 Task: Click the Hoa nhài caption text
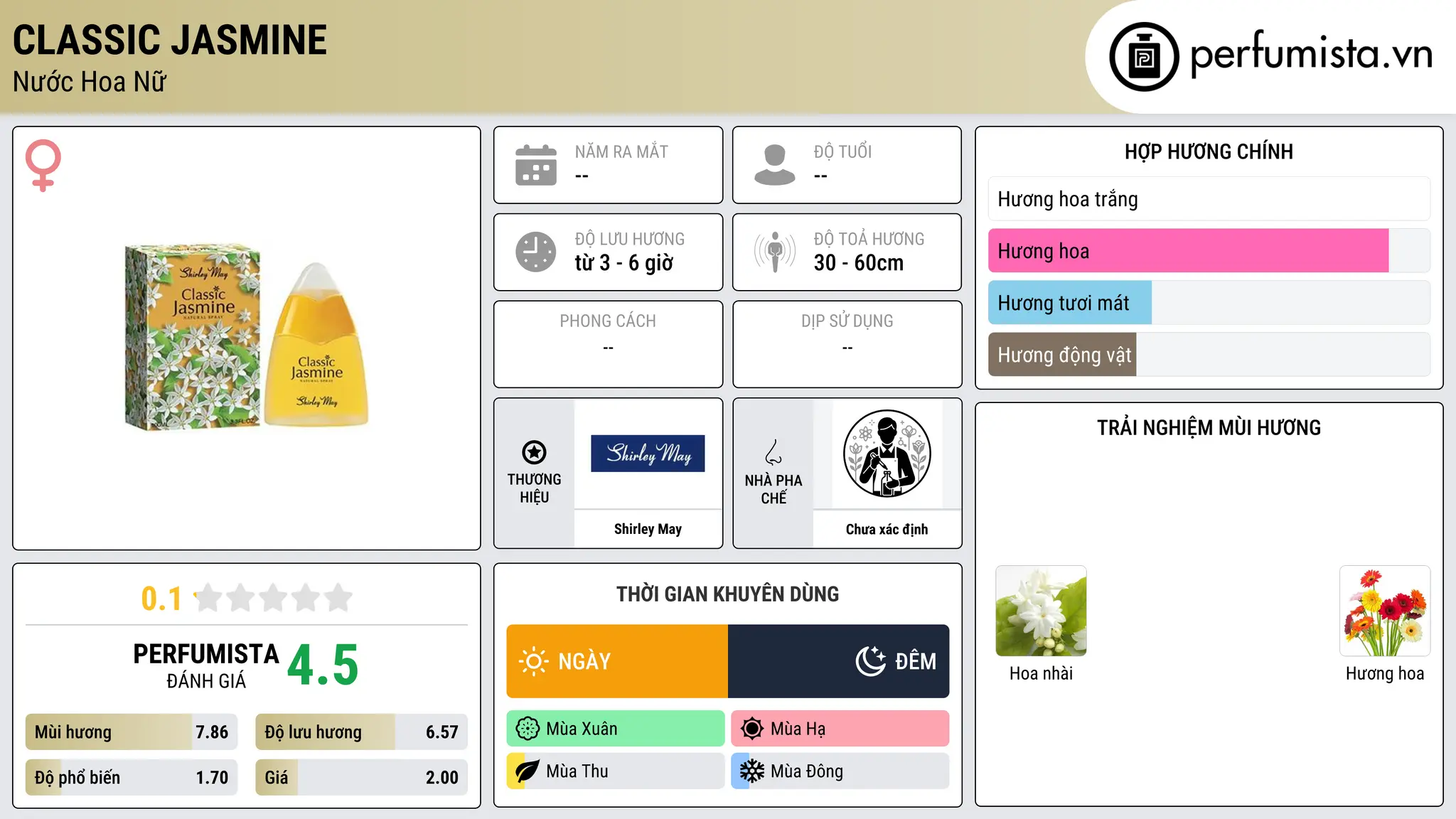coord(1041,673)
